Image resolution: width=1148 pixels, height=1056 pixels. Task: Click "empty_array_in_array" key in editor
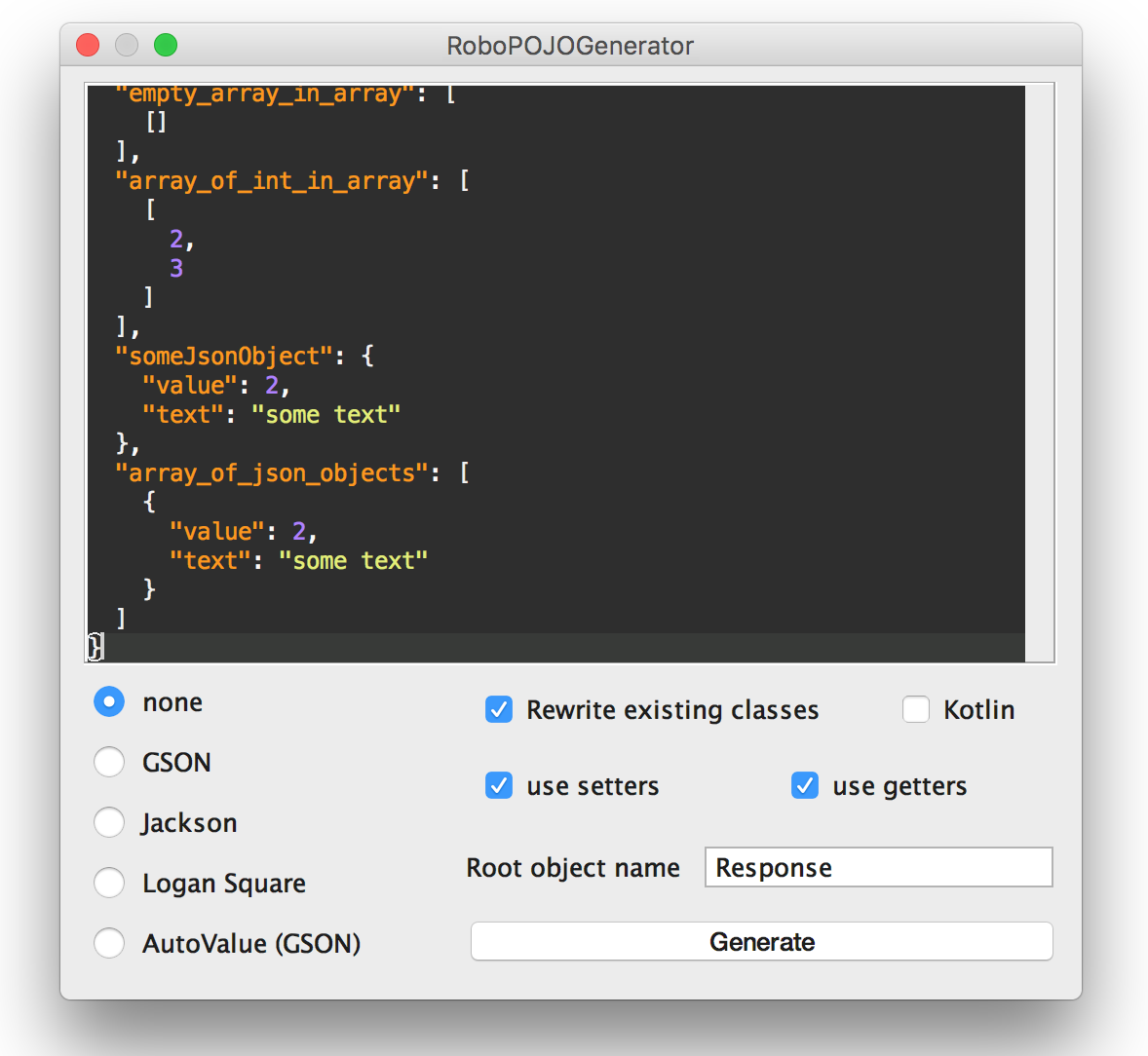coord(266,95)
